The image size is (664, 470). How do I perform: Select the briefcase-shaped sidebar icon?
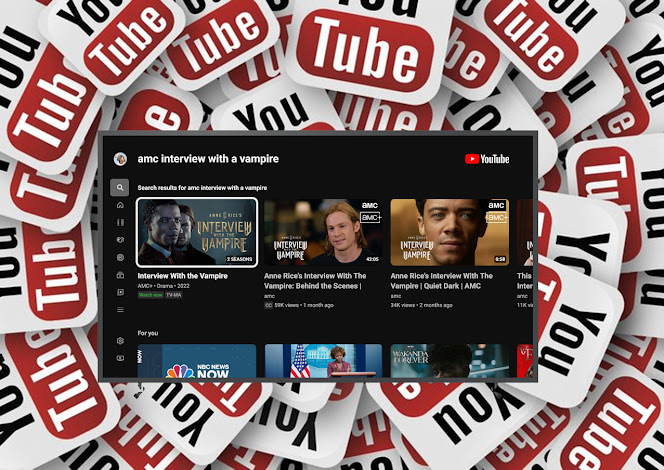pyautogui.click(x=120, y=275)
